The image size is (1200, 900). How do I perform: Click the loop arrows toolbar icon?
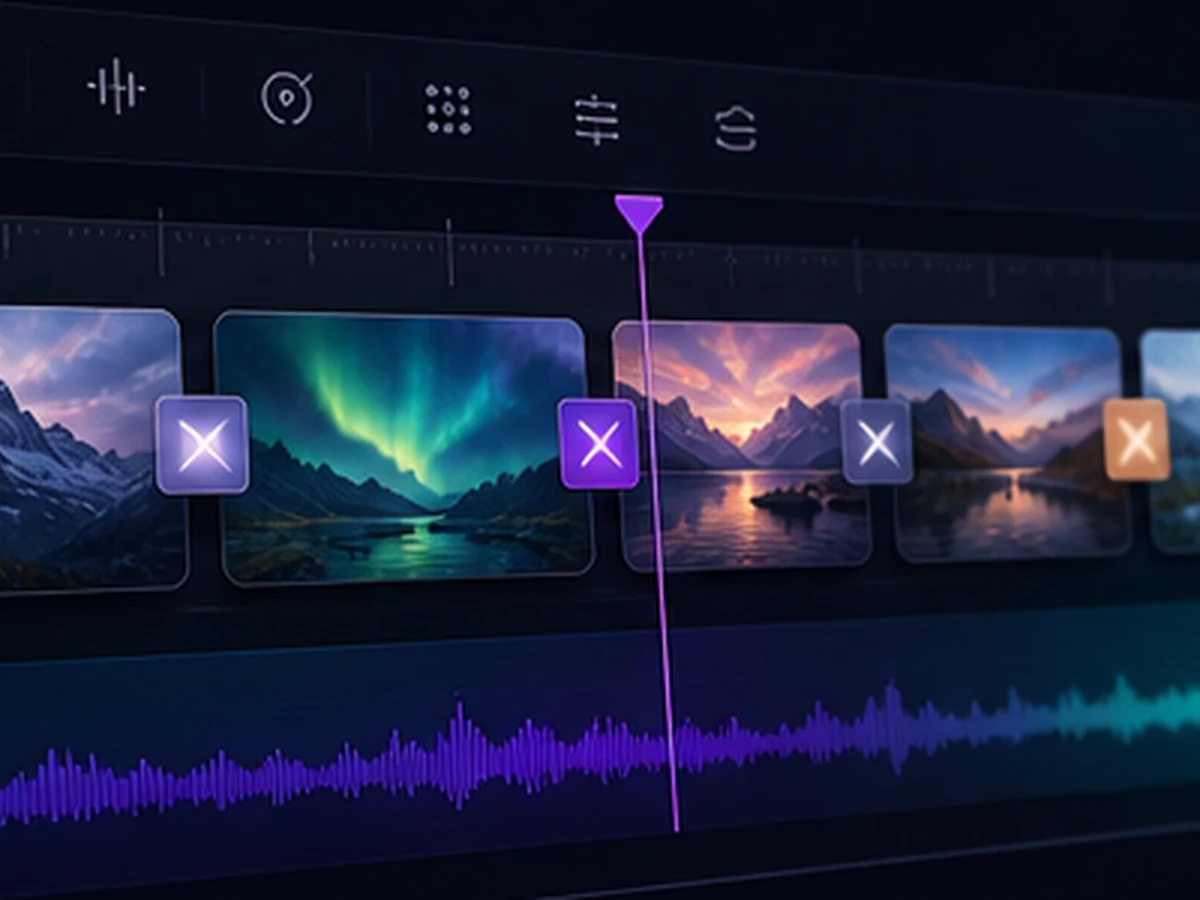pyautogui.click(x=736, y=129)
